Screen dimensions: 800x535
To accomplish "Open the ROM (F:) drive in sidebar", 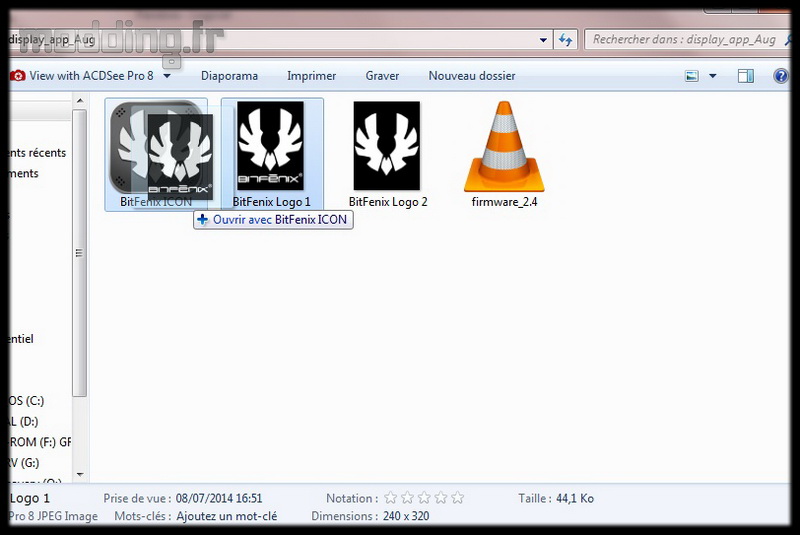I will tap(40, 442).
